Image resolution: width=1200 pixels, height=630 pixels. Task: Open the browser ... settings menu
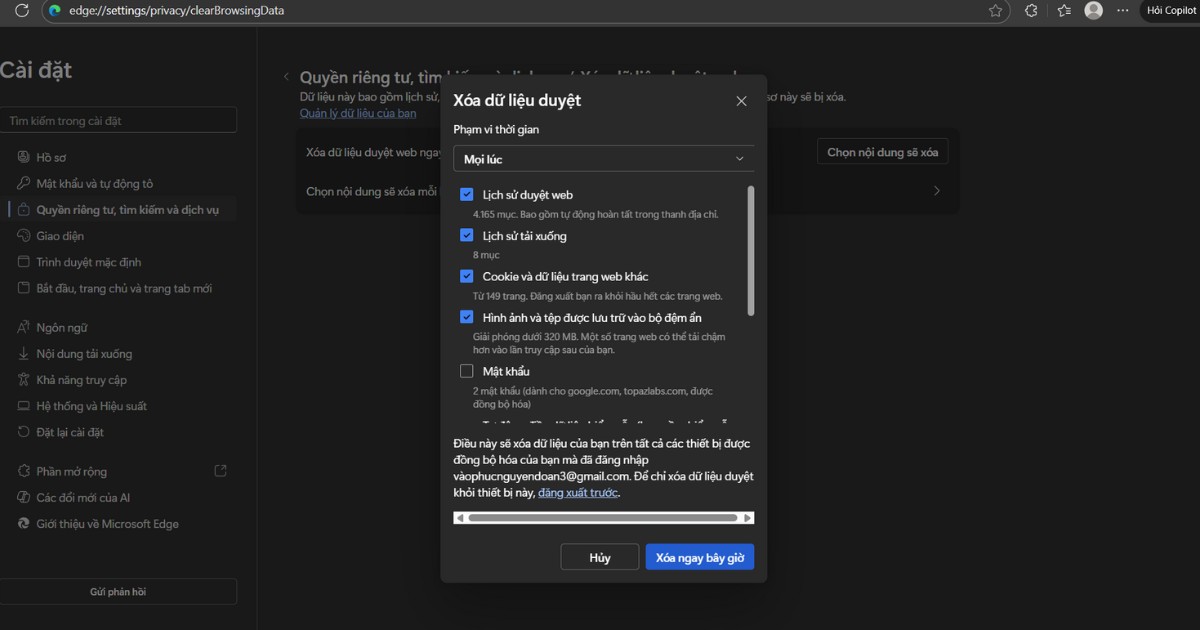click(x=1125, y=10)
